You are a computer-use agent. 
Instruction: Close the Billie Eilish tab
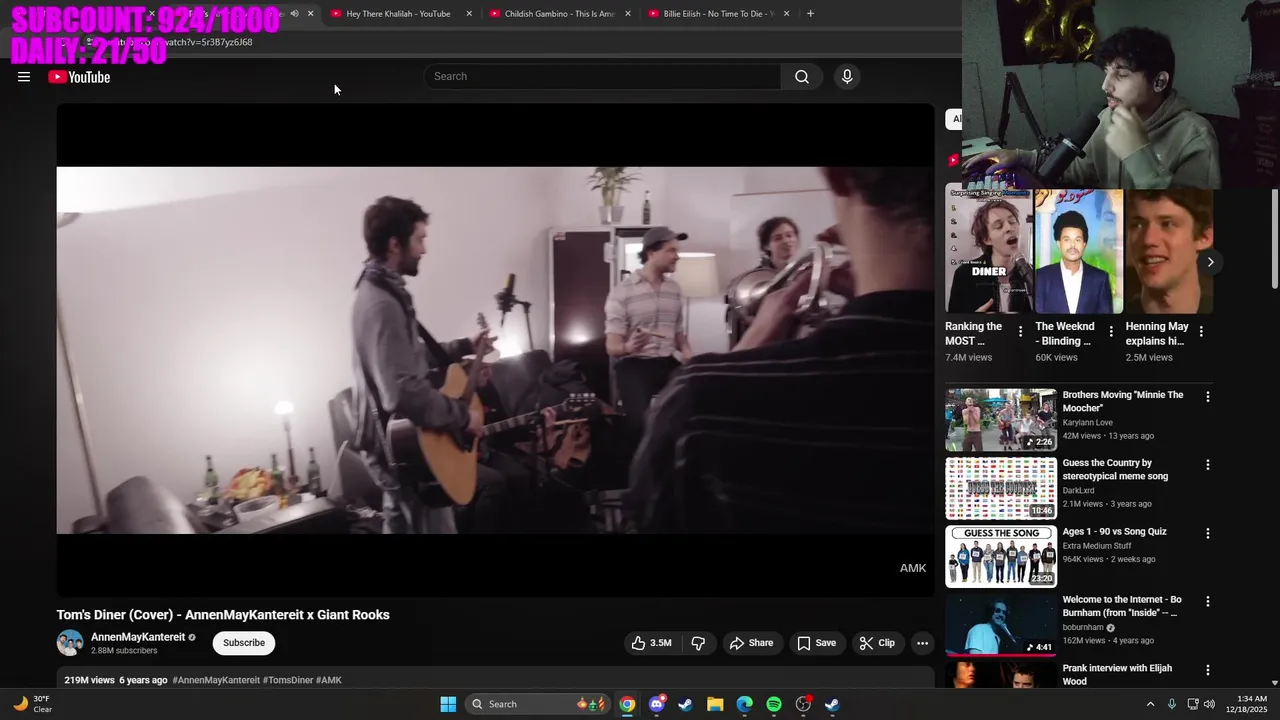pyautogui.click(x=786, y=14)
